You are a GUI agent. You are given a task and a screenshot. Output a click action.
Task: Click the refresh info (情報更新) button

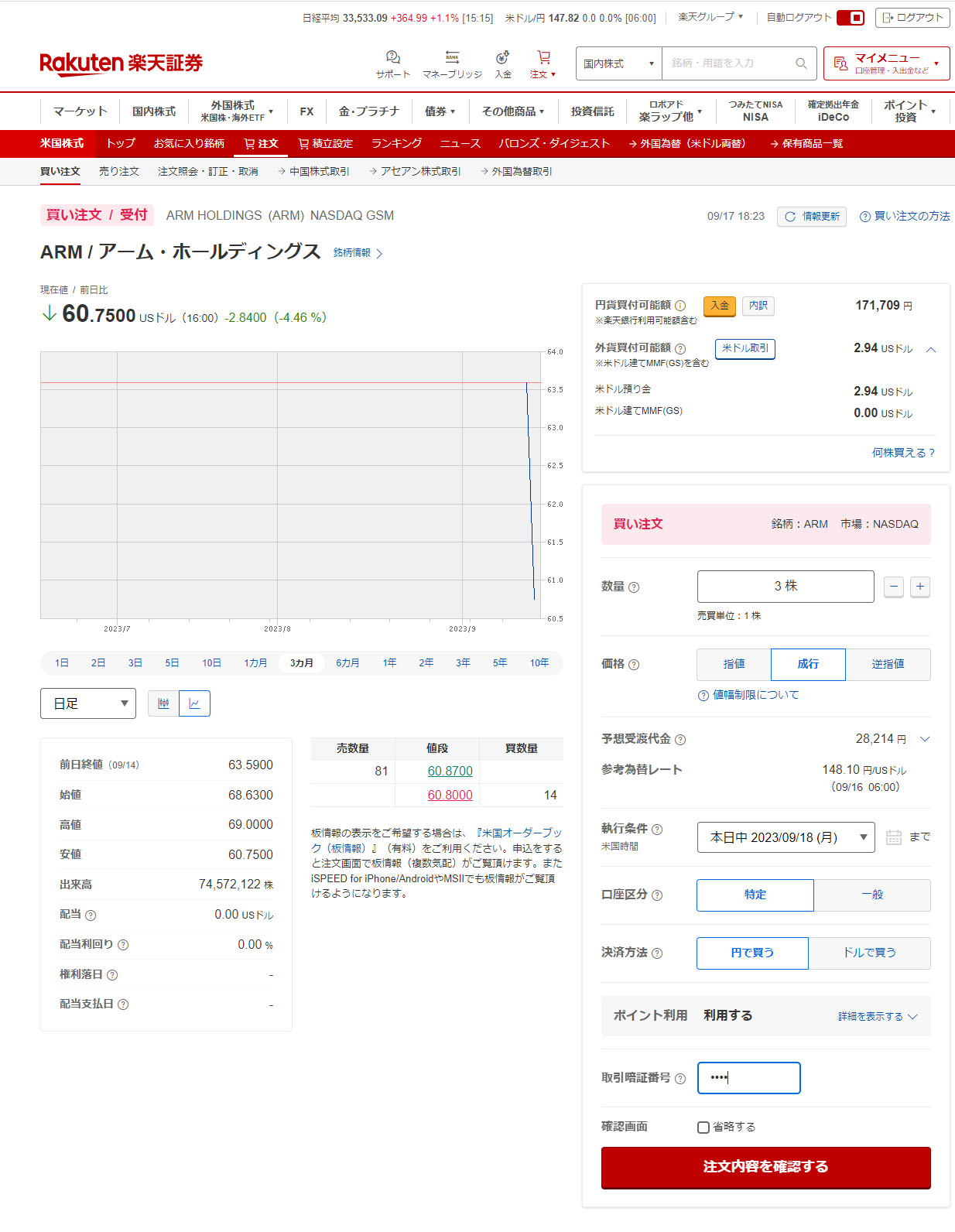[812, 217]
